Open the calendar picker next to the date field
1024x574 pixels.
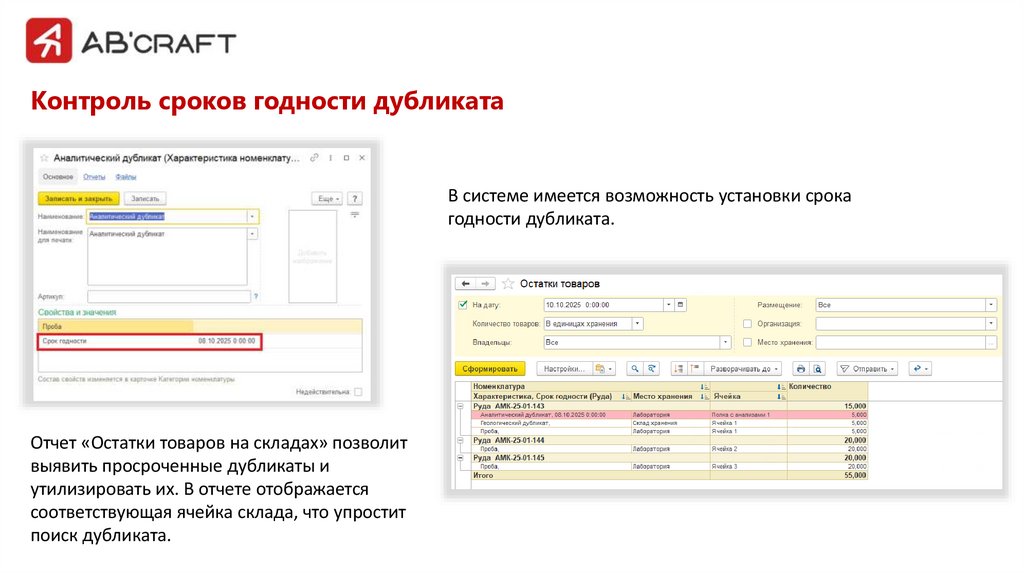(x=680, y=305)
